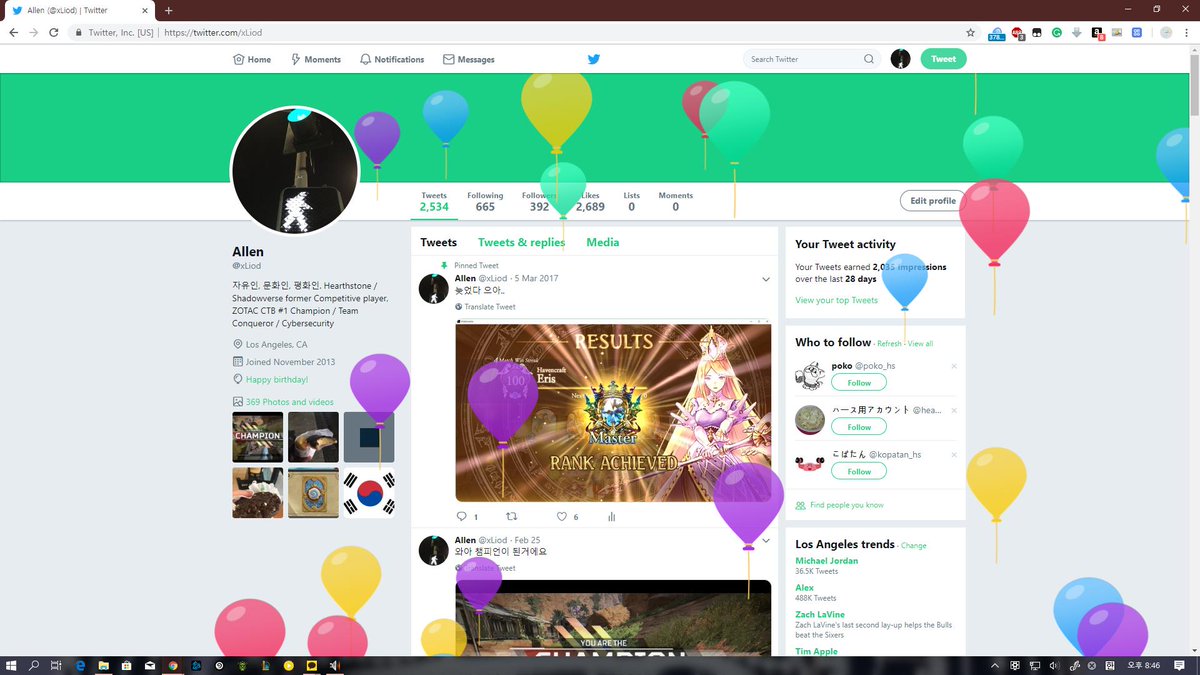
Task: Click Translate Tweet under the pinned tweet
Action: click(x=485, y=307)
